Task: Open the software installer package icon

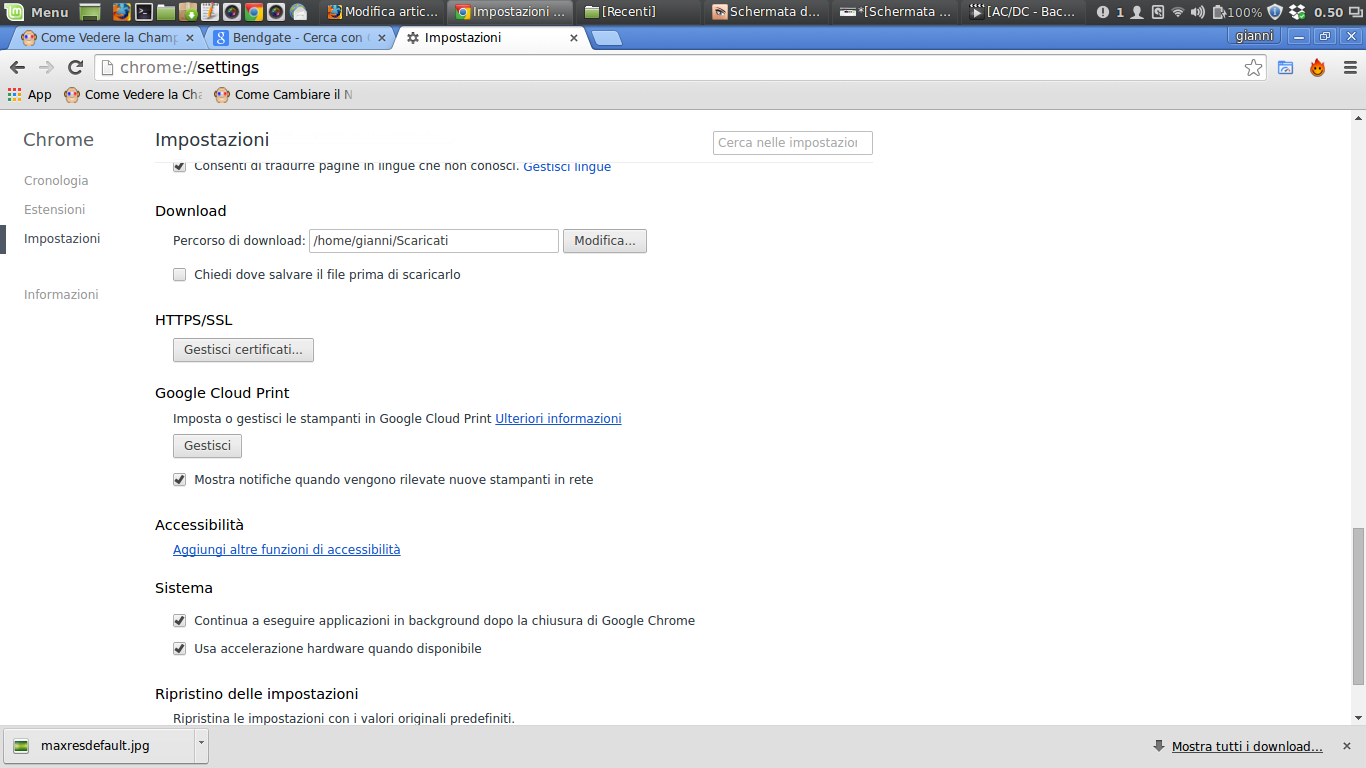Action: click(x=188, y=12)
